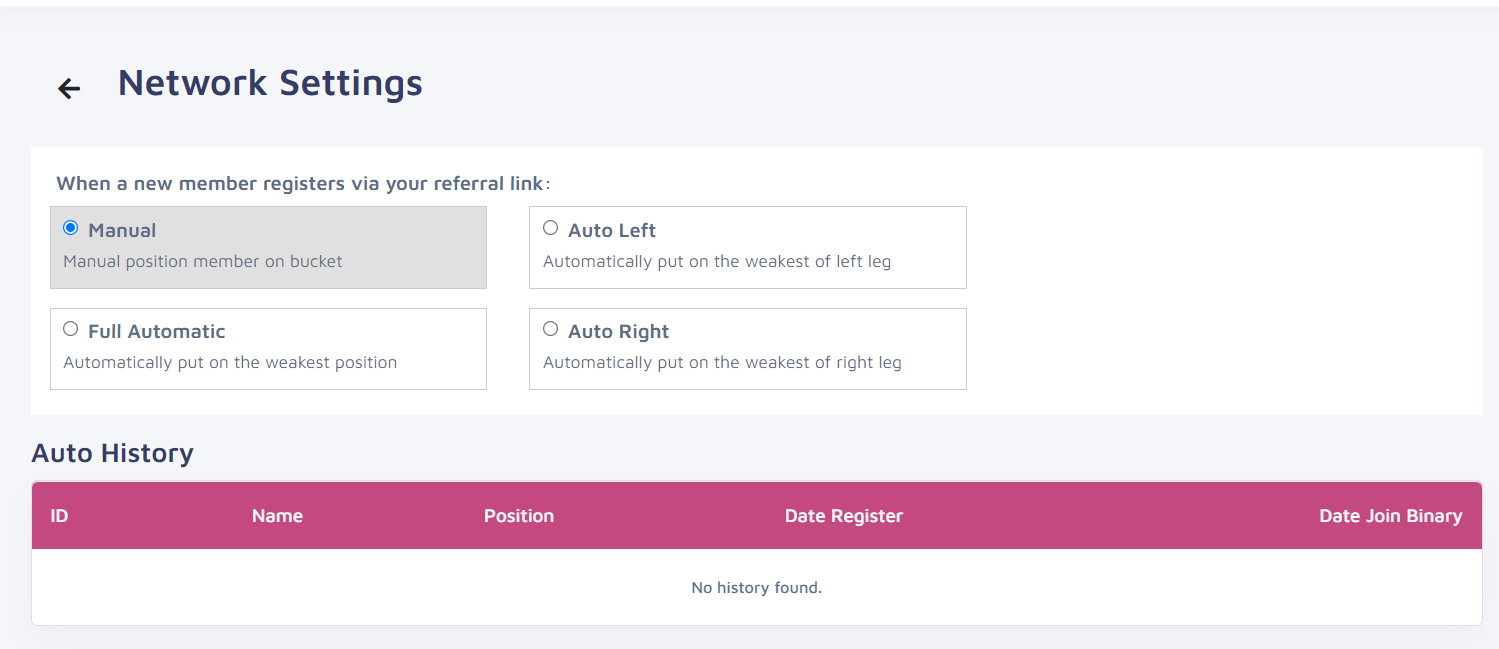Click 'weakest of left leg' description text
Viewport: 1499px width, 649px height.
[817, 261]
